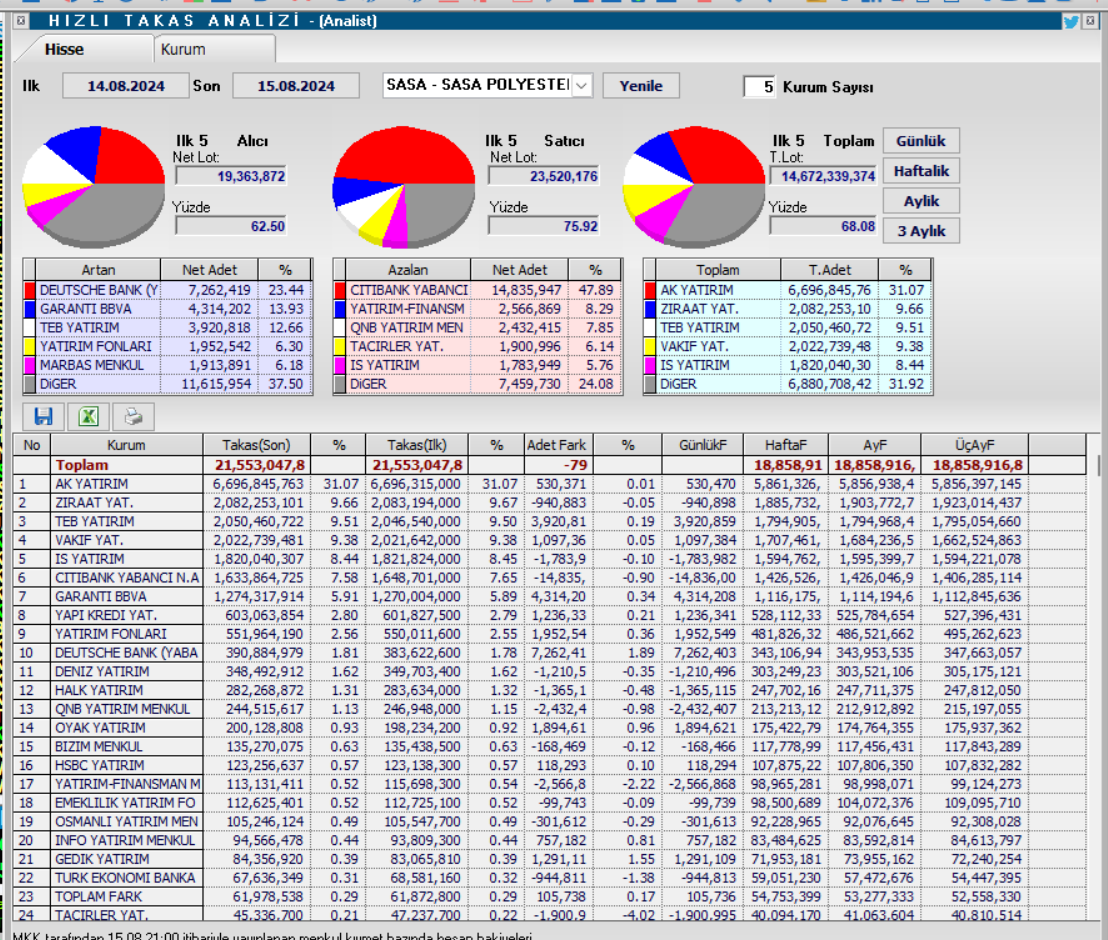
Task: Export the table with the Excel icon
Action: (88, 416)
